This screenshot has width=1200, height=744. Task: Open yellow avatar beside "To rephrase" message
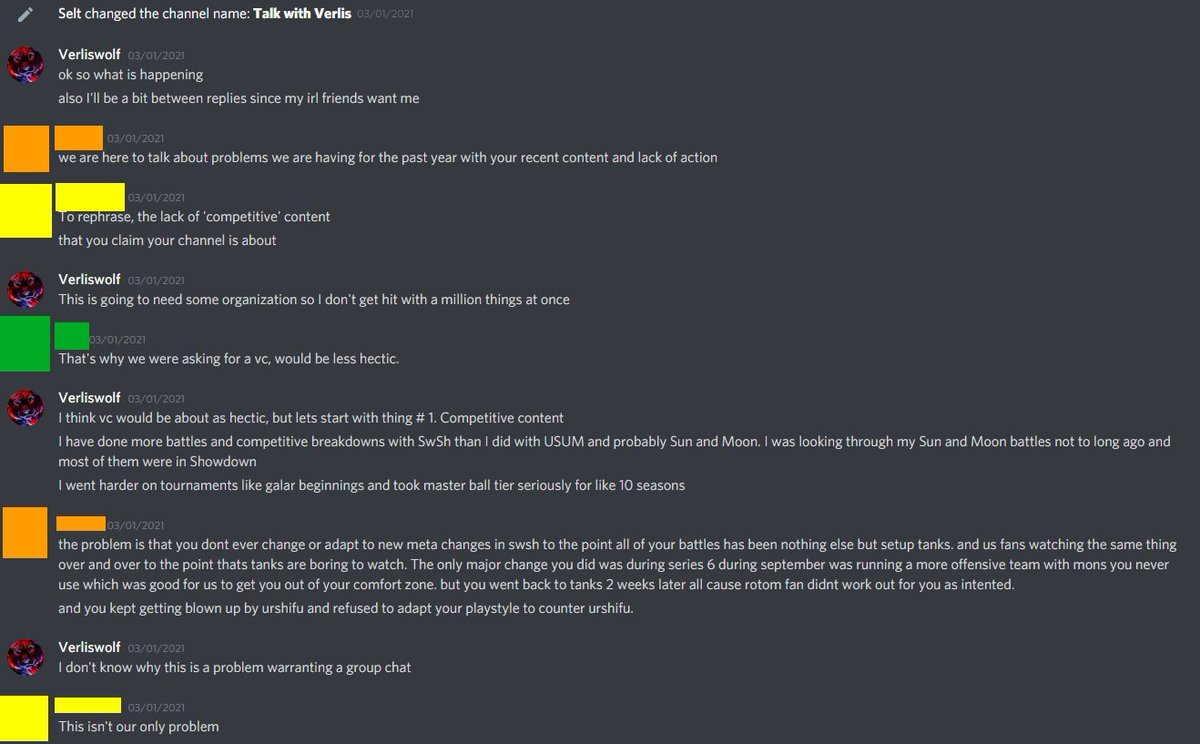[26, 210]
